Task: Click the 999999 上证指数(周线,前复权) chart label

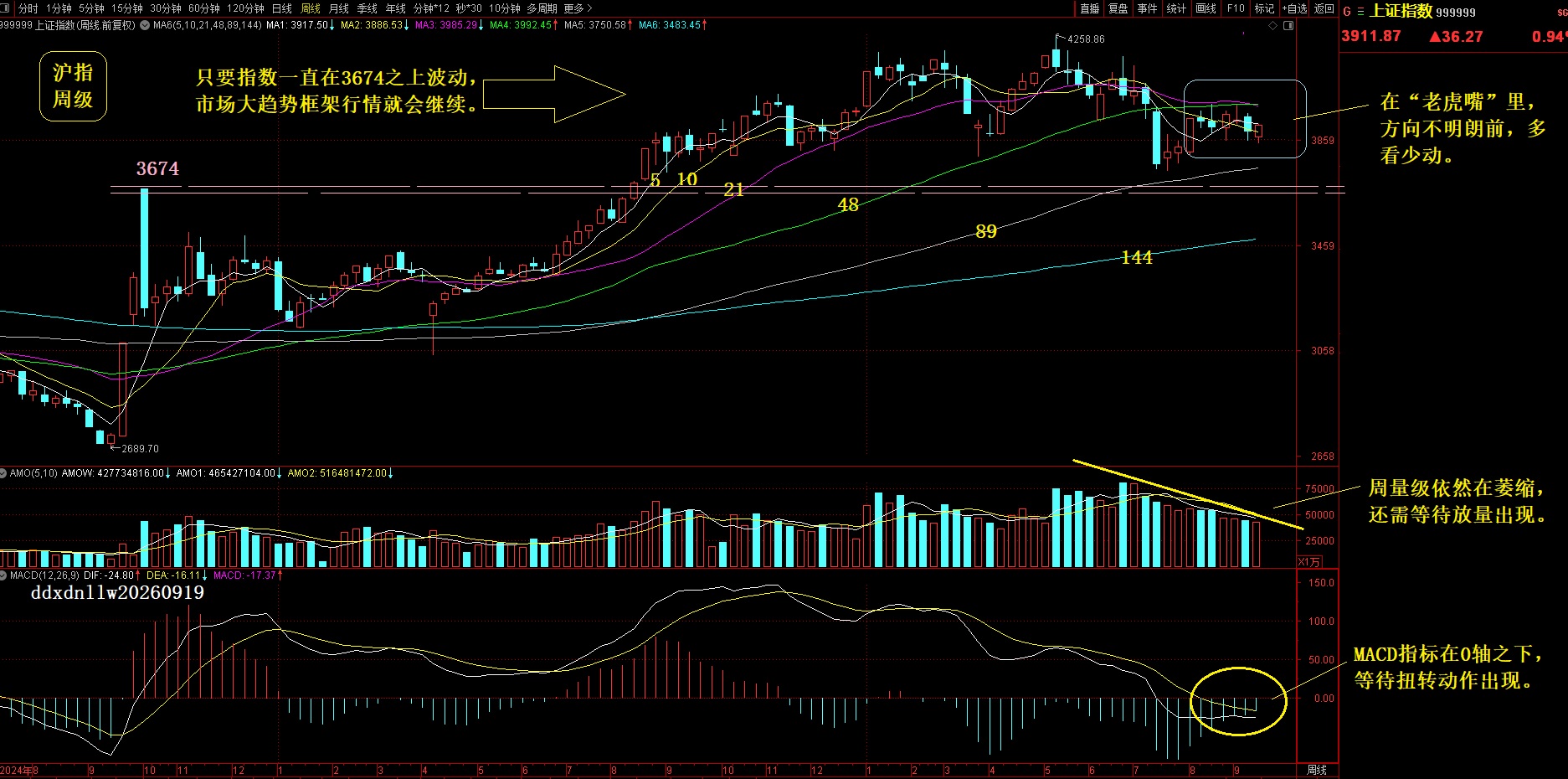Action: click(68, 25)
